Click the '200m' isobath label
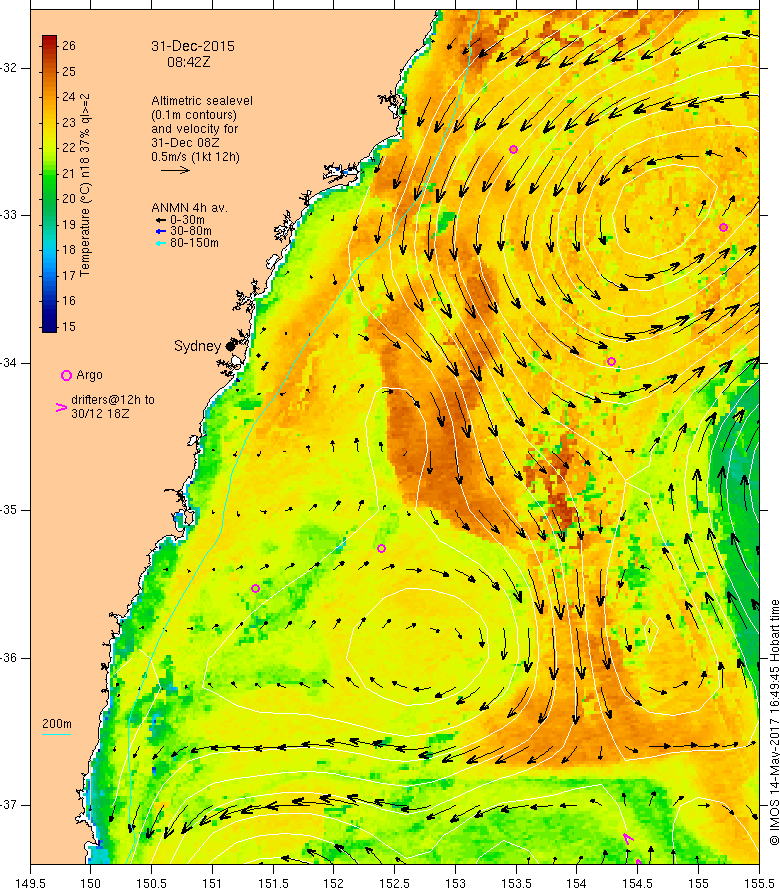 tap(57, 724)
